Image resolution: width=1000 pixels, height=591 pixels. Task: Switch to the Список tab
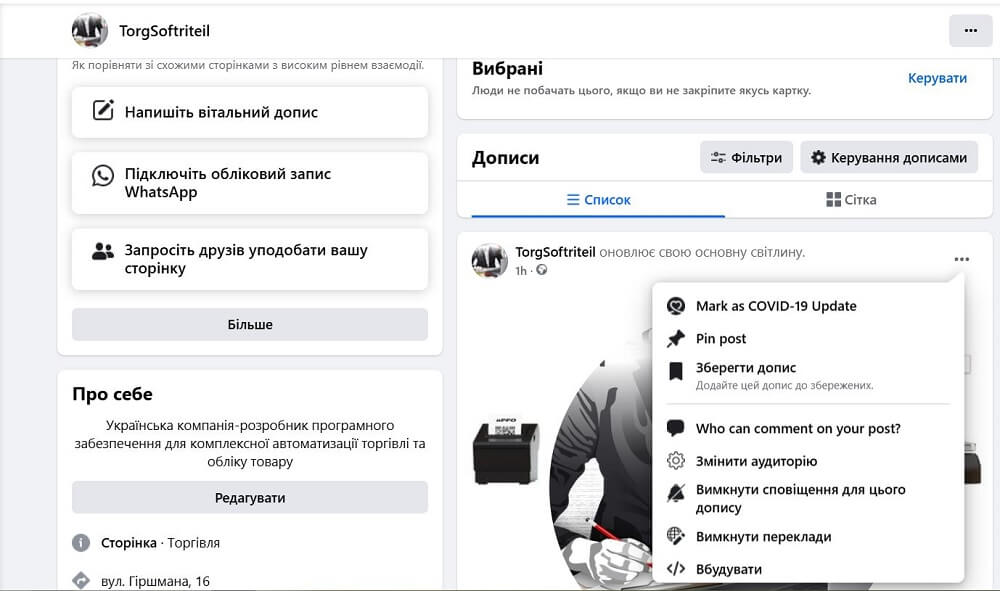598,200
